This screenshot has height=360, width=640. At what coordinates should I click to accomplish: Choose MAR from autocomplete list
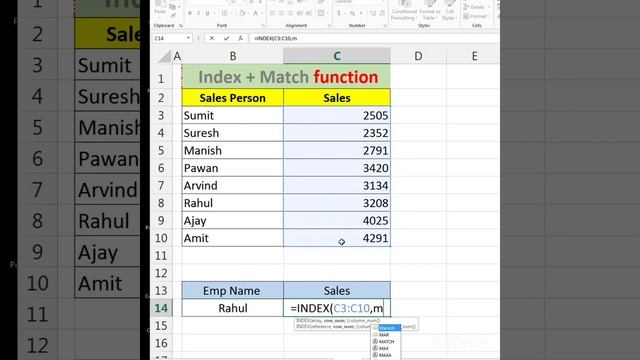click(386, 335)
